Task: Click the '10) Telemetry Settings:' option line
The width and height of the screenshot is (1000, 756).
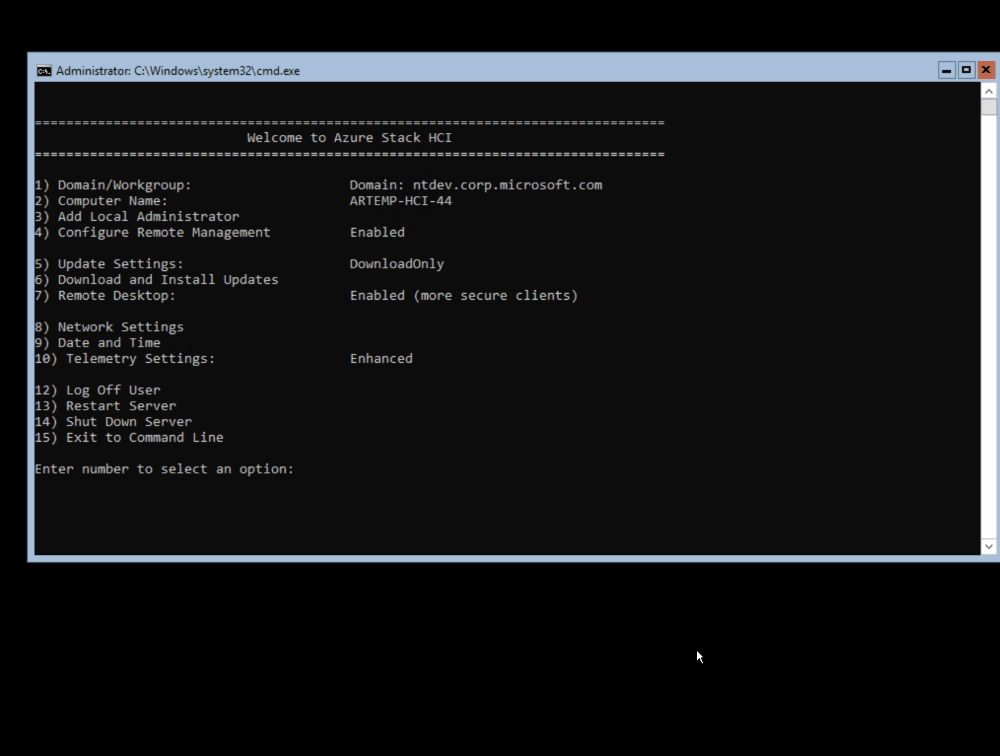Action: (125, 359)
